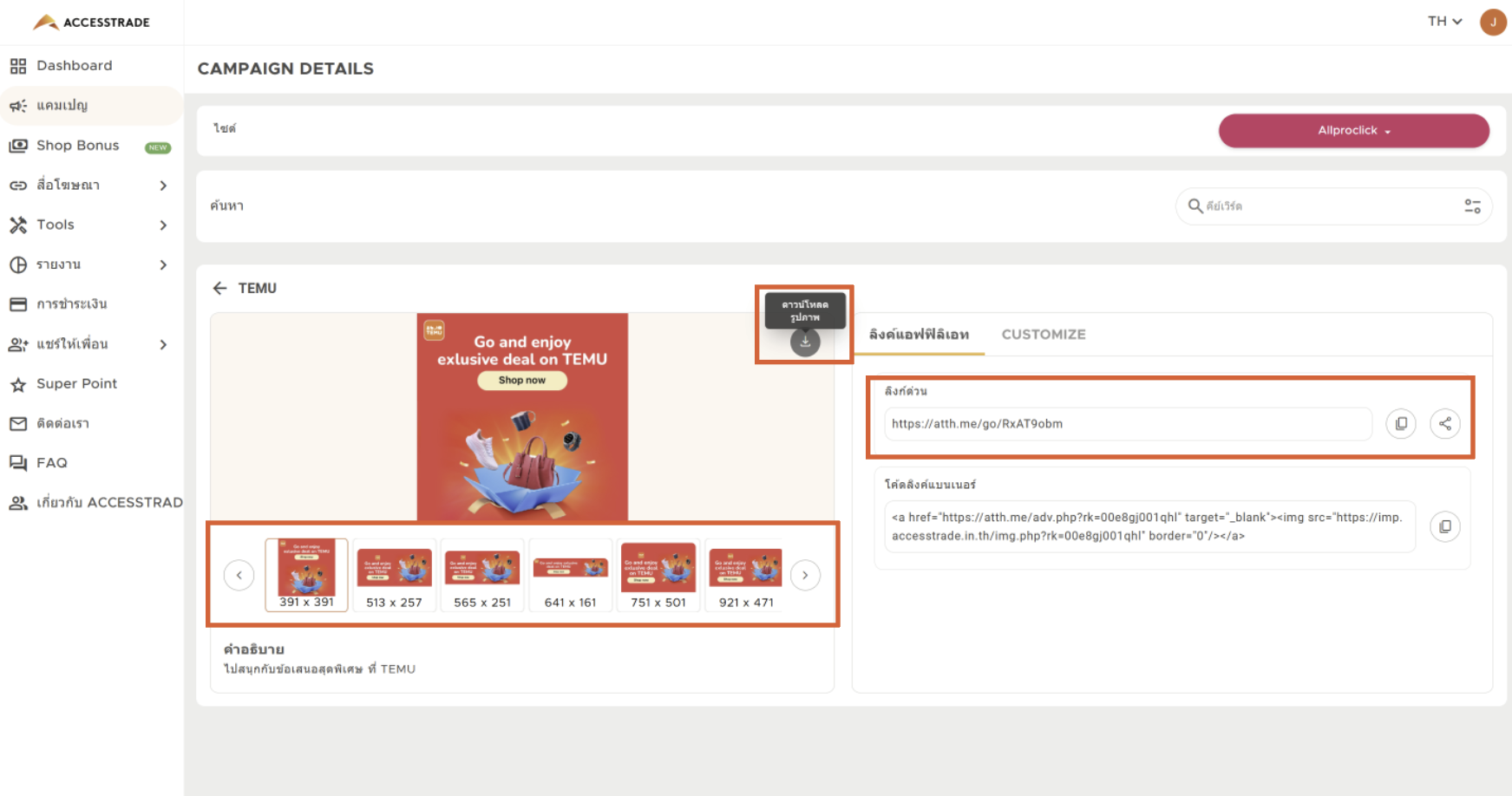Click the เกี่ยวกับ ACCESSTRADE people icon

pyautogui.click(x=18, y=503)
